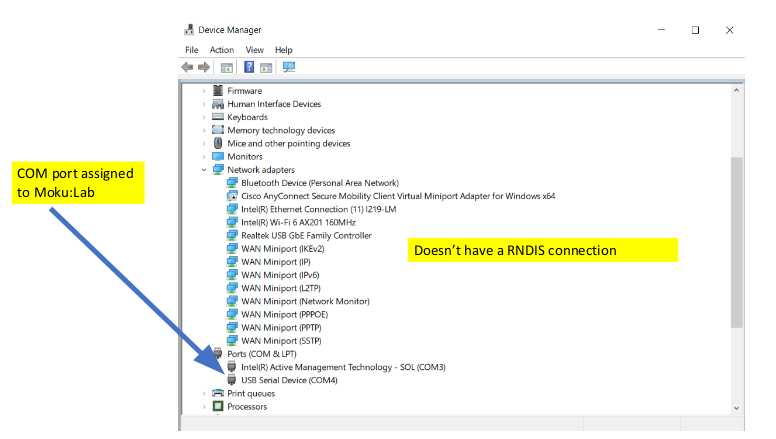Expand the Firmware node

[204, 91]
